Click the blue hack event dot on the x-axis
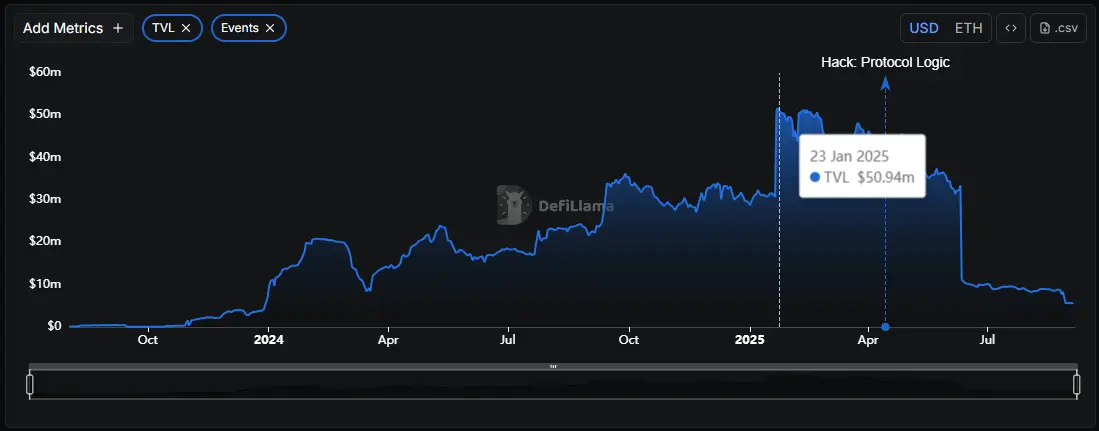1099x431 pixels. pyautogui.click(x=885, y=326)
